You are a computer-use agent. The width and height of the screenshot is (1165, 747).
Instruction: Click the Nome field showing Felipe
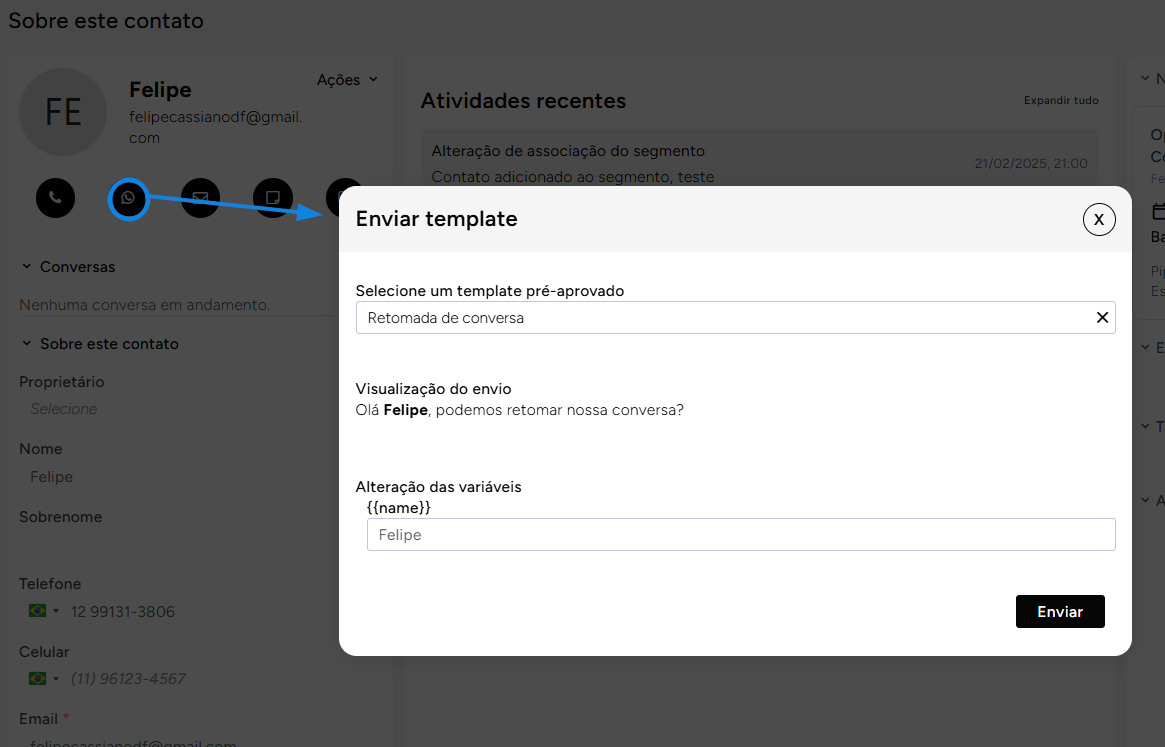[x=52, y=477]
